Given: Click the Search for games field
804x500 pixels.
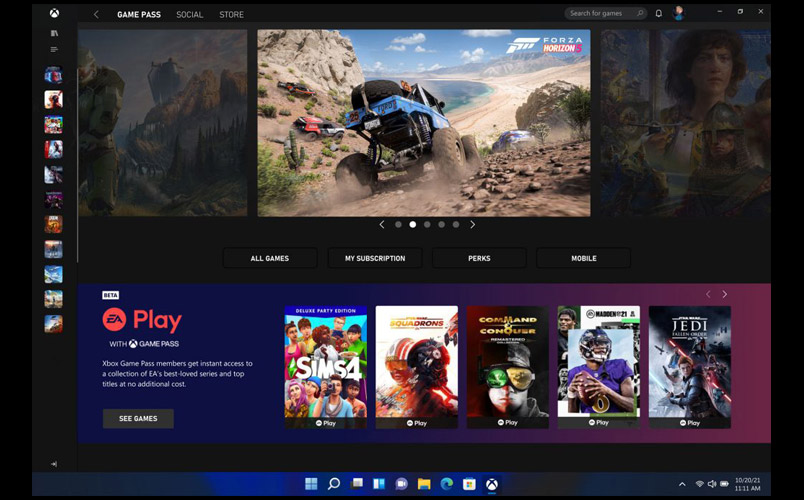Looking at the screenshot, I should click(x=605, y=14).
